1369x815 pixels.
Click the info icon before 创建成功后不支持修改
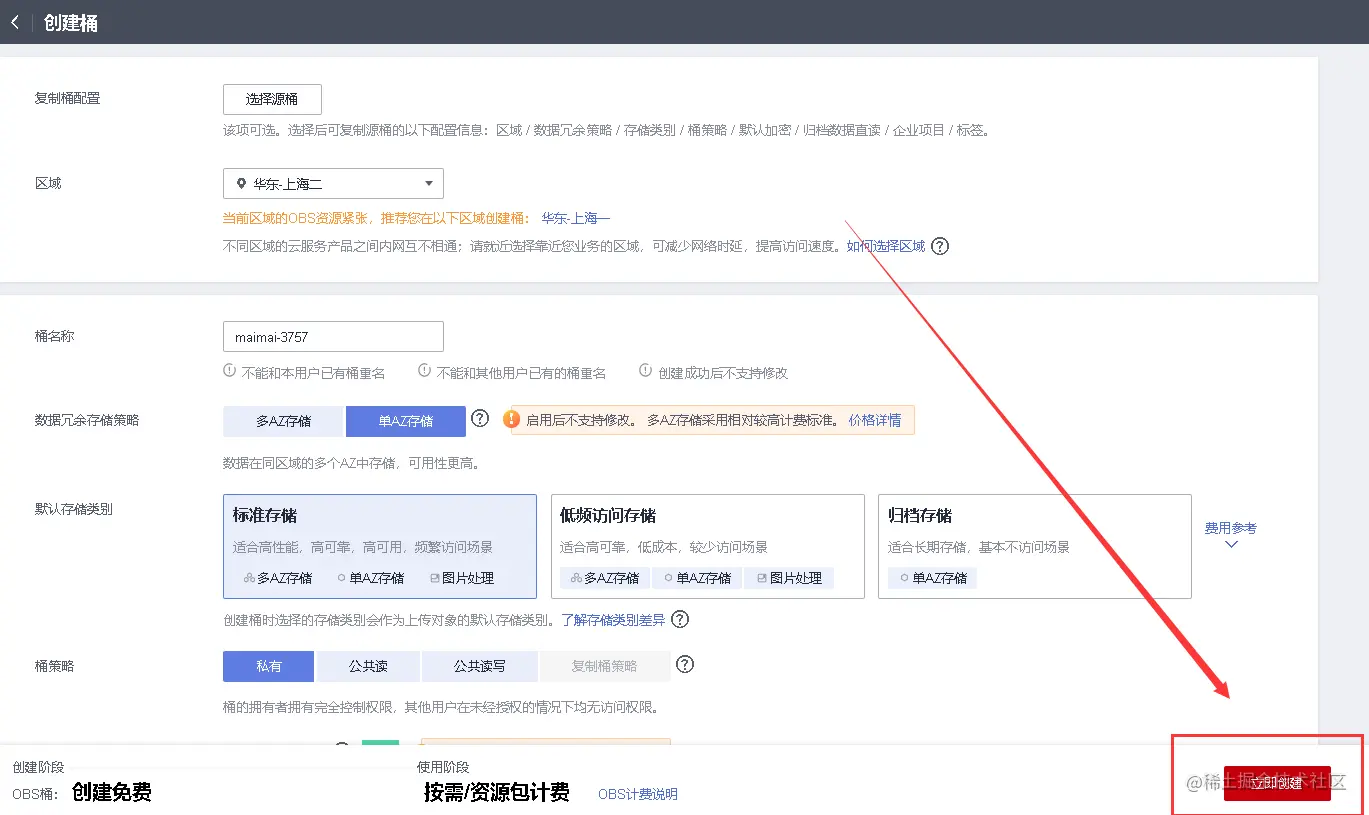pos(646,371)
